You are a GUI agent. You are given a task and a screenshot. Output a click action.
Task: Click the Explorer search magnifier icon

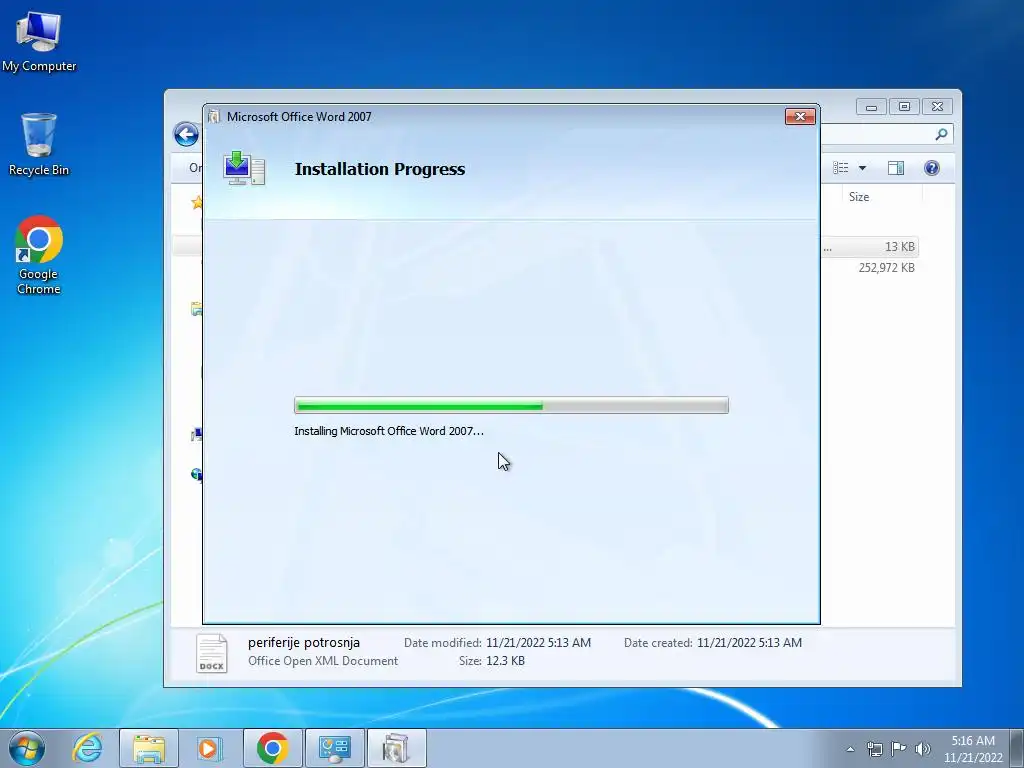pyautogui.click(x=941, y=135)
